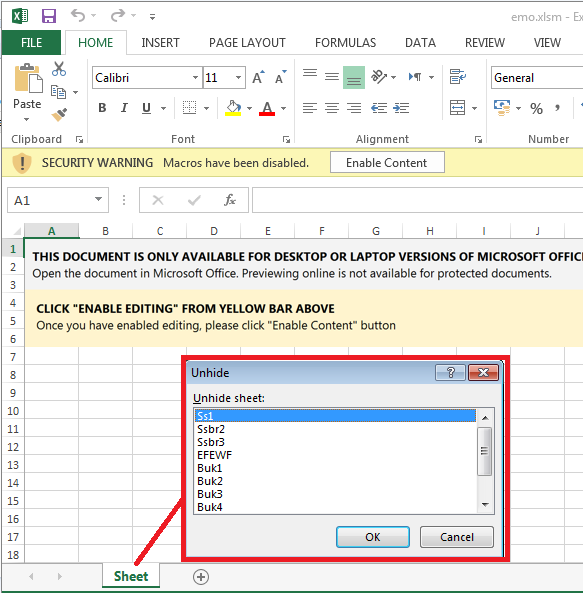This screenshot has width=584, height=593.
Task: Switch to the PAGE LAYOUT tab
Action: tap(247, 43)
